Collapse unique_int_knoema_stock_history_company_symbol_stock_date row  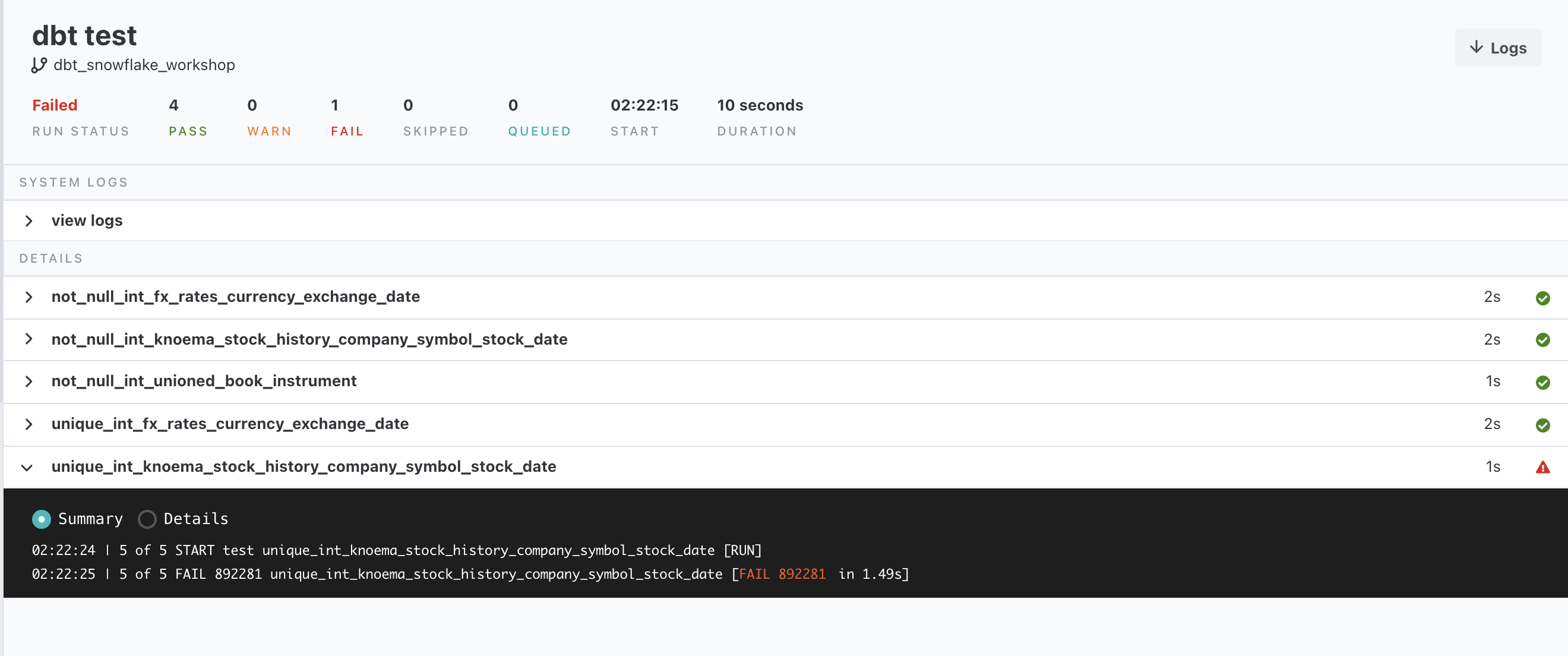click(x=27, y=468)
